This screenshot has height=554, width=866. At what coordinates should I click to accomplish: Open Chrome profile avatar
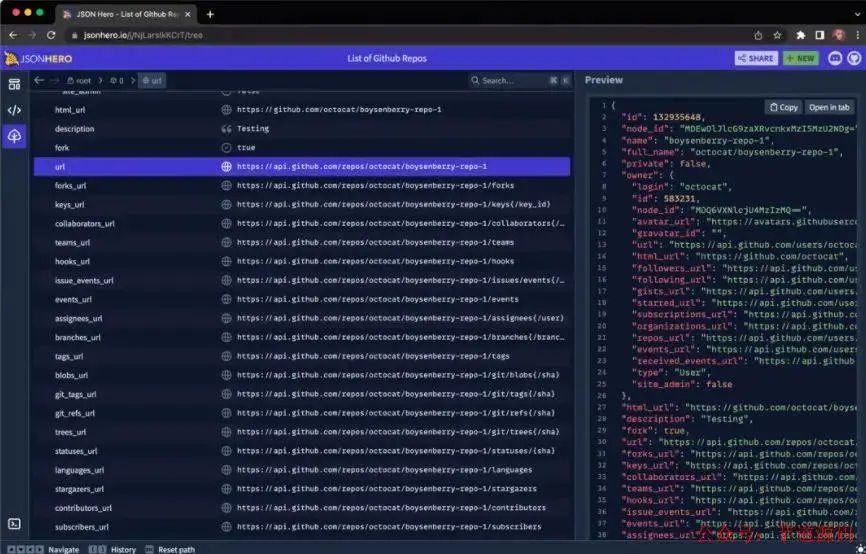839,35
